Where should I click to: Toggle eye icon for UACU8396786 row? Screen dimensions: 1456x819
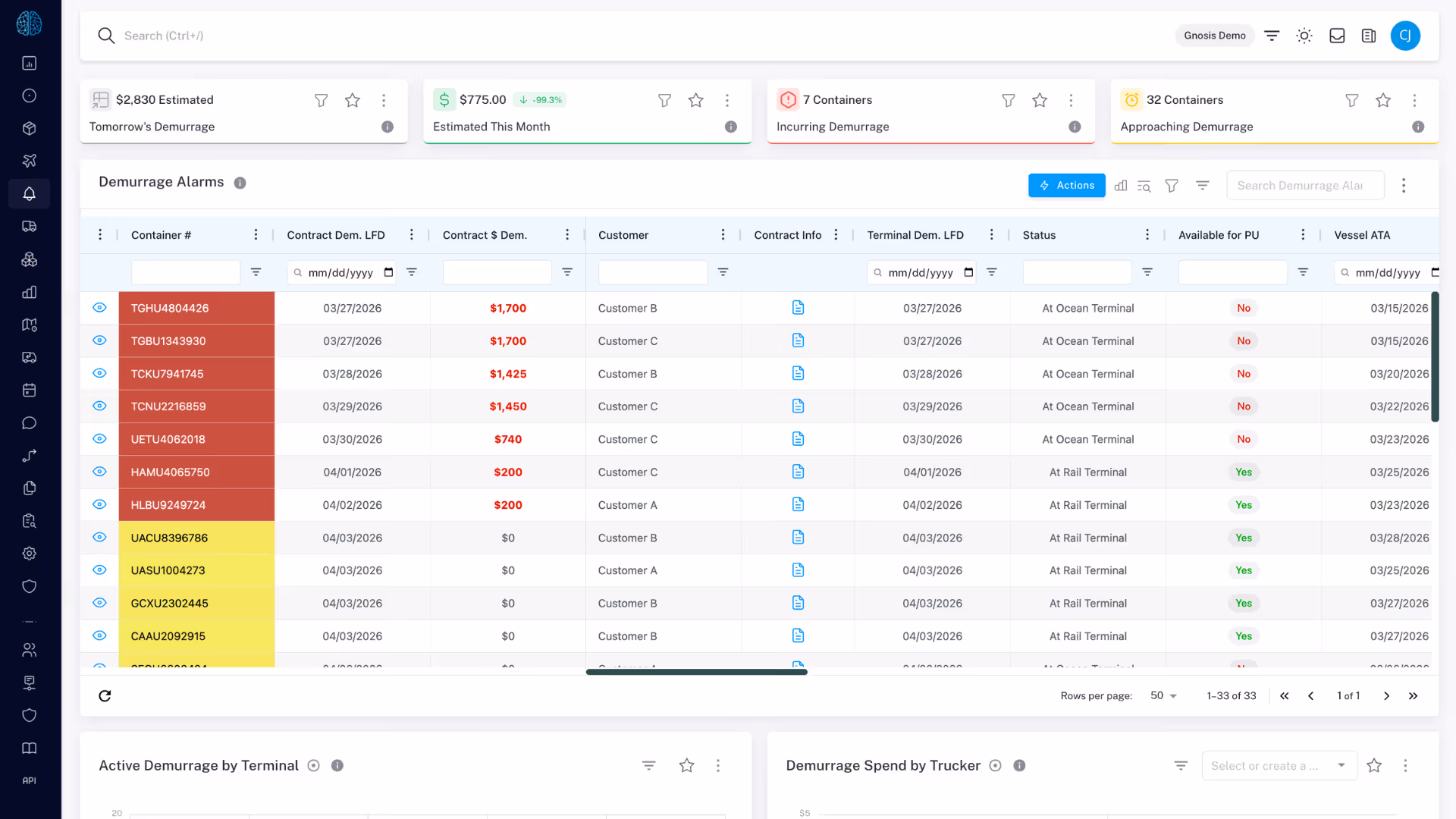click(99, 537)
